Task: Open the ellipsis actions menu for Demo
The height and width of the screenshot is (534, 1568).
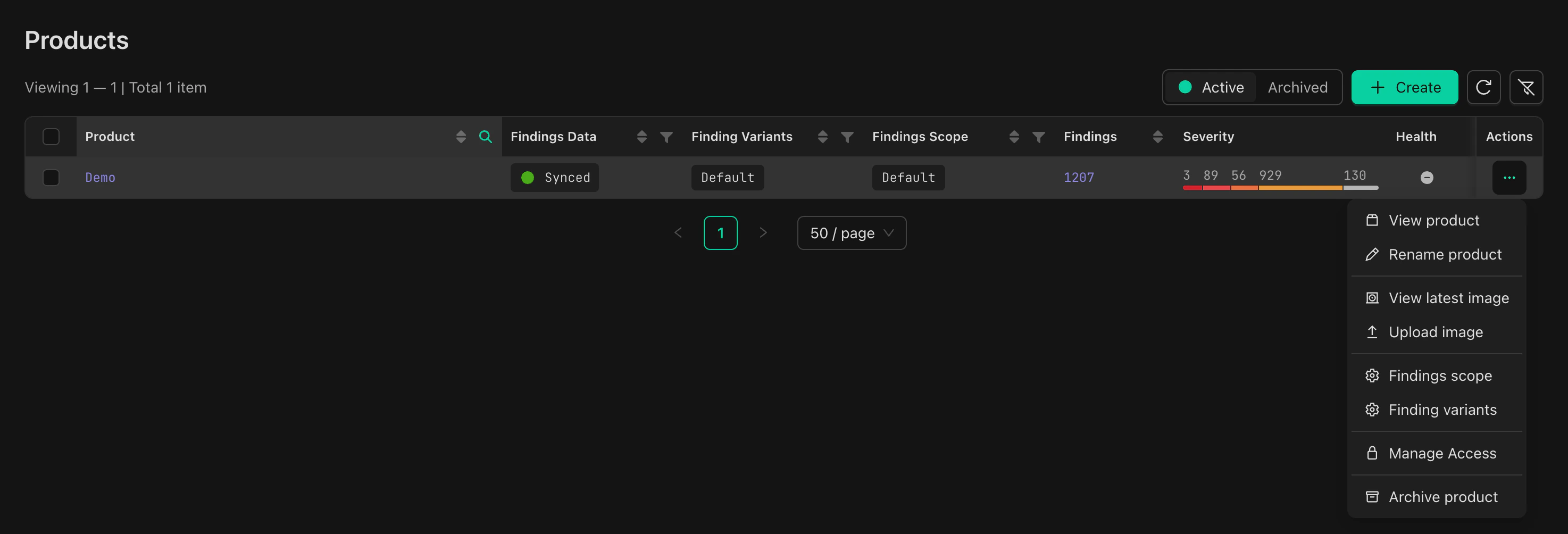Action: click(1509, 177)
